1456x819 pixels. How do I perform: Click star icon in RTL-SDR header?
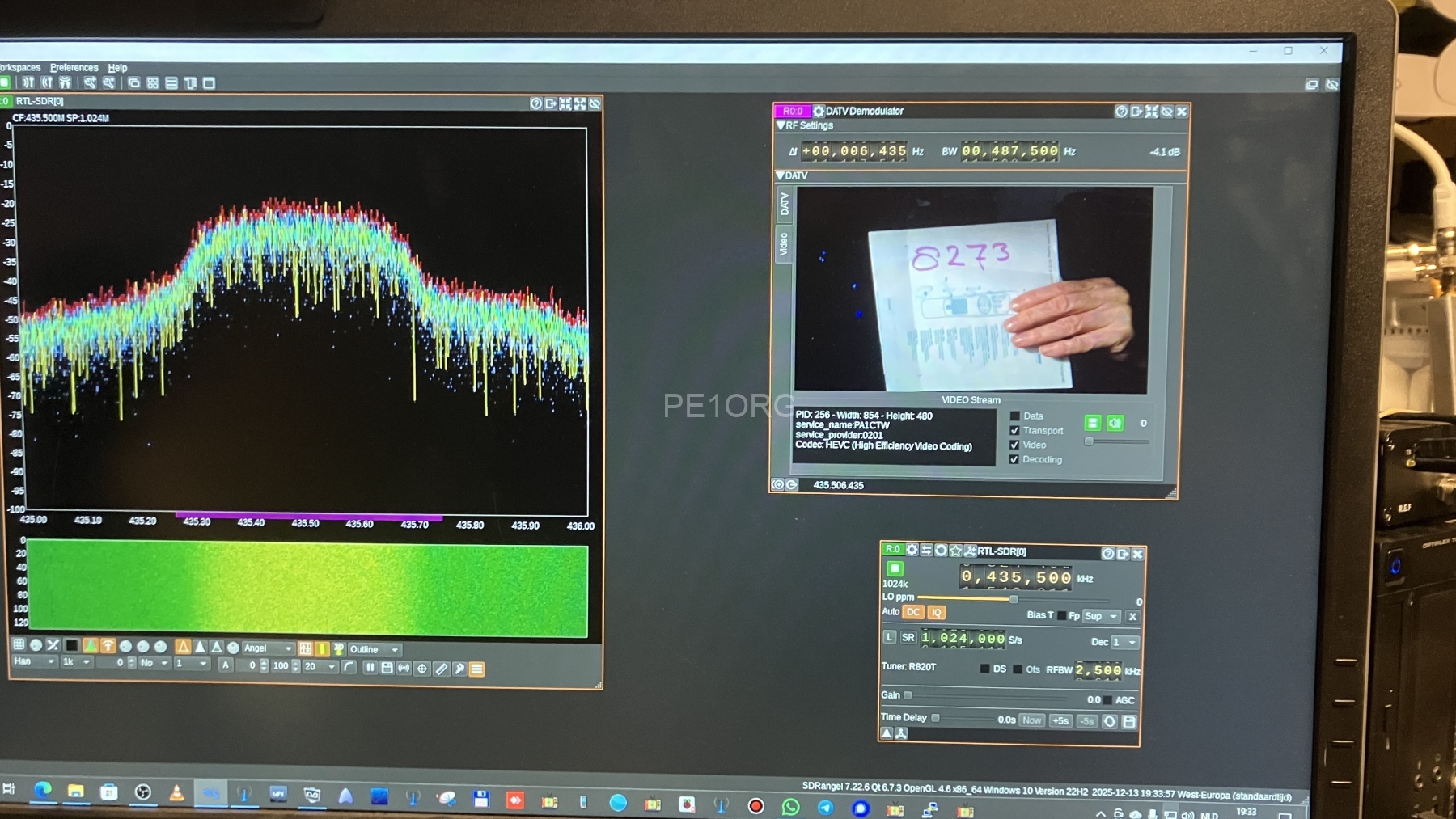(x=955, y=551)
